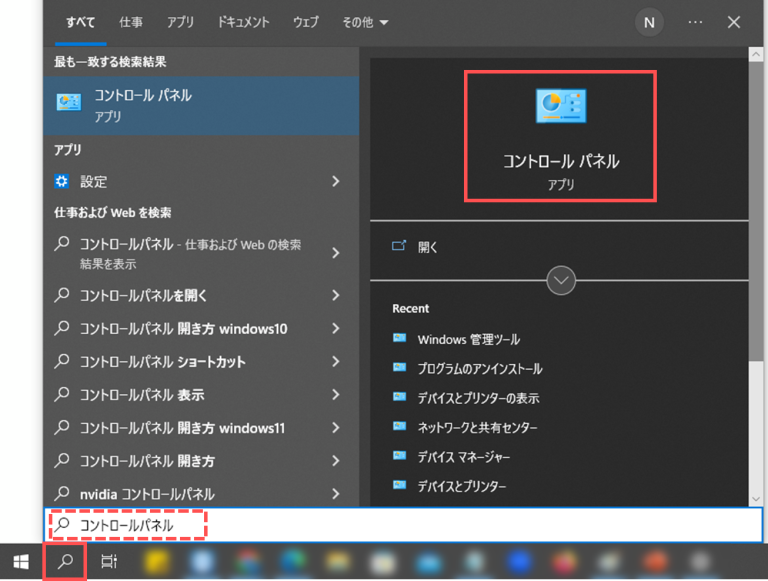Open recent item デバイスとプリンターの表示
This screenshot has width=768, height=581.
(x=479, y=398)
